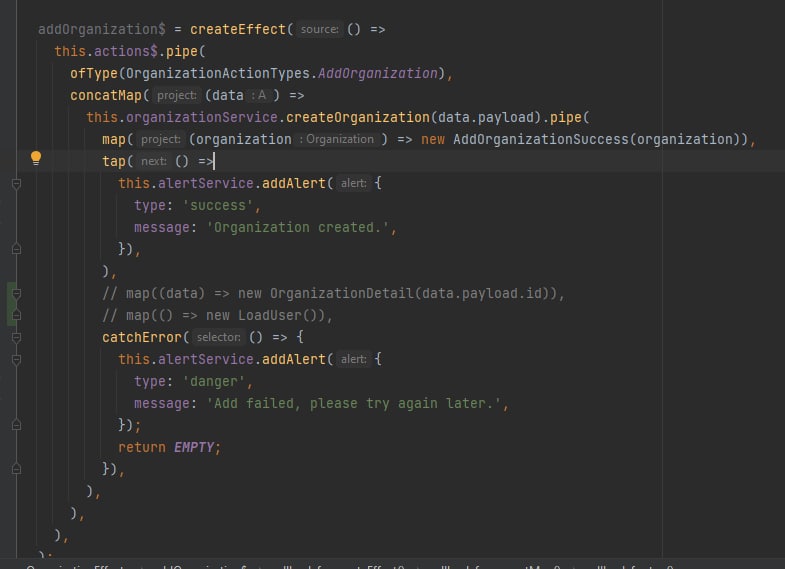Viewport: 785px width, 569px height.
Task: Click the 'tap' operator
Action: (114, 162)
